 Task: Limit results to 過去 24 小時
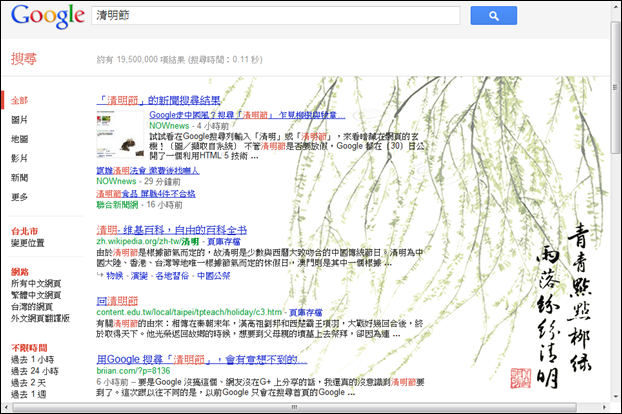tap(35, 371)
